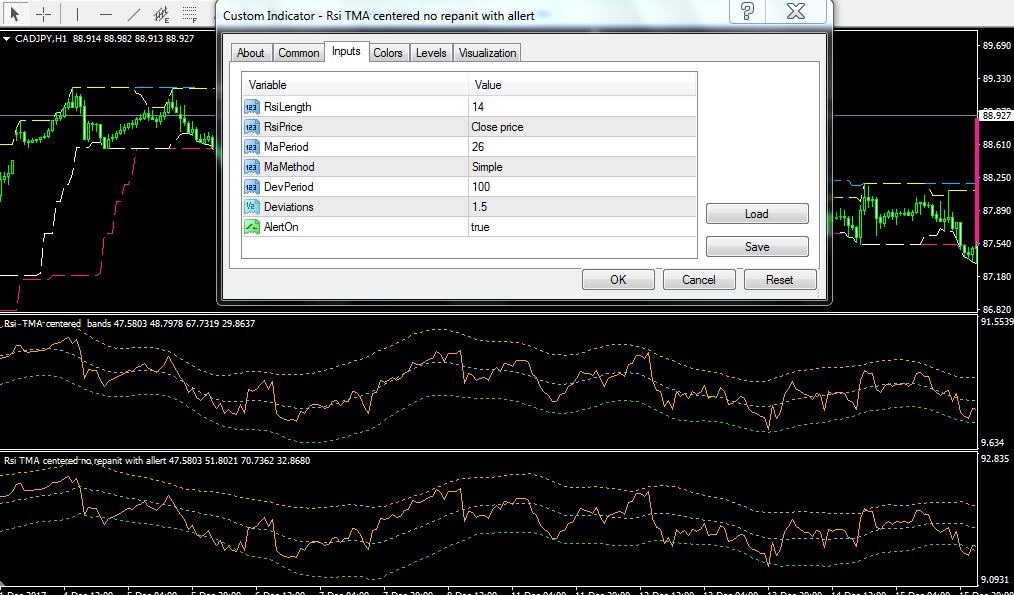Click the AlertOn variable name

281,227
